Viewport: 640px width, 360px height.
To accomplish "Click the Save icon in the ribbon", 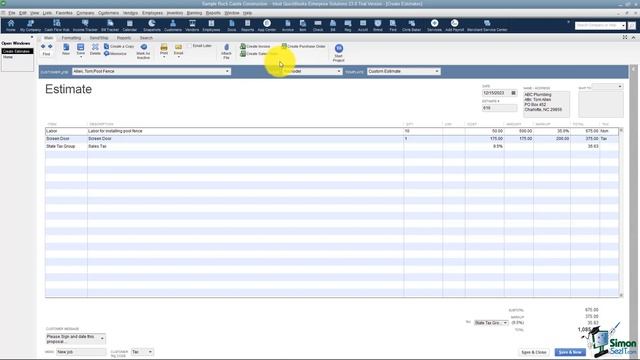I will 80,49.
